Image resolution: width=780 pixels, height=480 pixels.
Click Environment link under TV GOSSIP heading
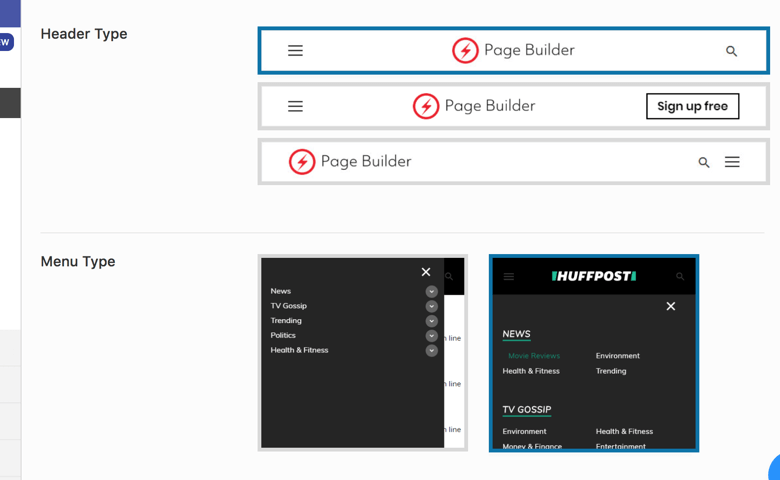(524, 432)
